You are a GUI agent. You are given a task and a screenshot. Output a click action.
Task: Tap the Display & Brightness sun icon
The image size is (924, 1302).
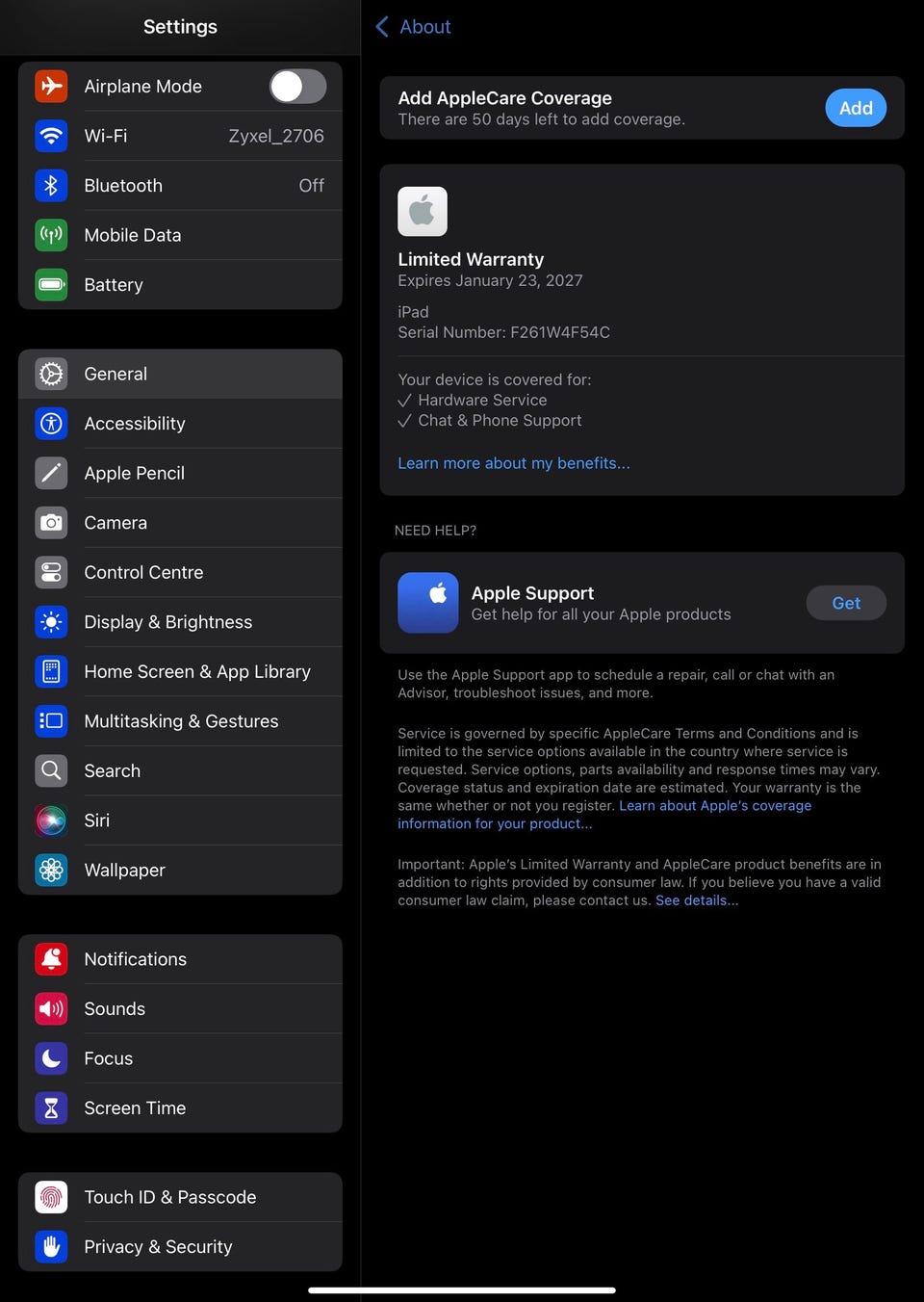click(x=52, y=622)
